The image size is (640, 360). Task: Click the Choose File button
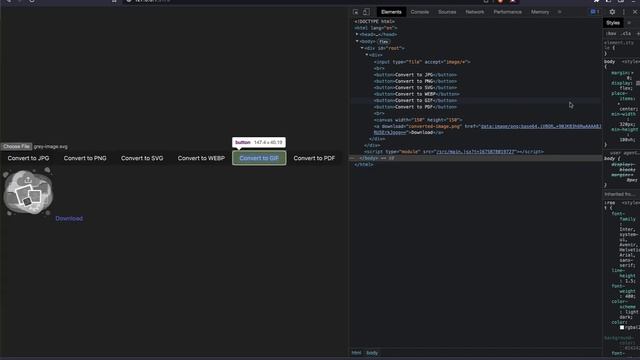point(16,147)
